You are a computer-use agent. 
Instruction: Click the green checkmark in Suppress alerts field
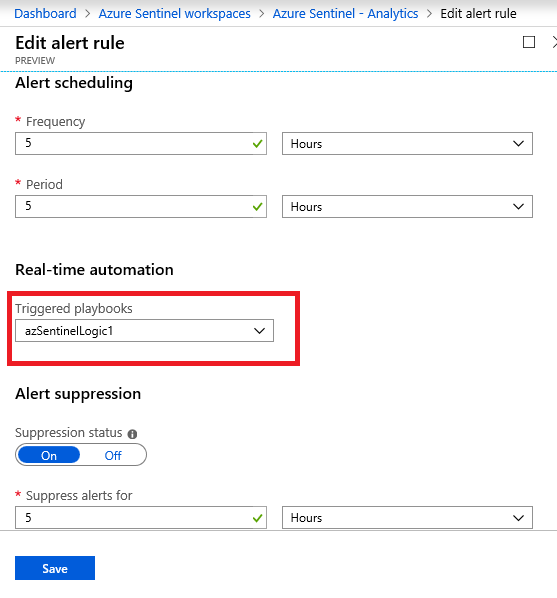(258, 518)
